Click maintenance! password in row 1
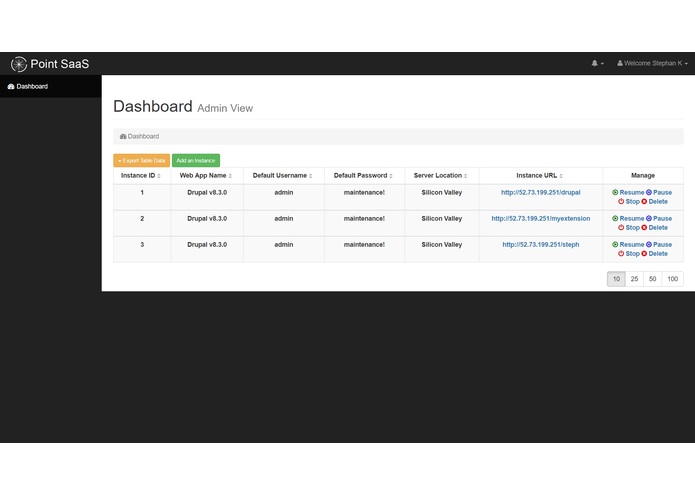This screenshot has width=695, height=494. [364, 192]
